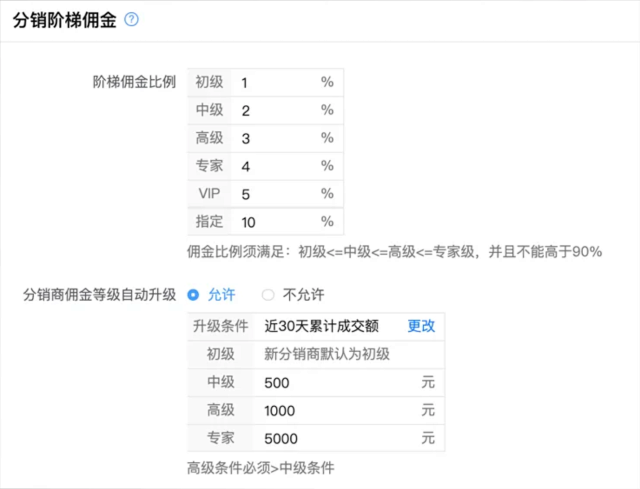Click the 新分销商默认为初级 row text

[327, 354]
